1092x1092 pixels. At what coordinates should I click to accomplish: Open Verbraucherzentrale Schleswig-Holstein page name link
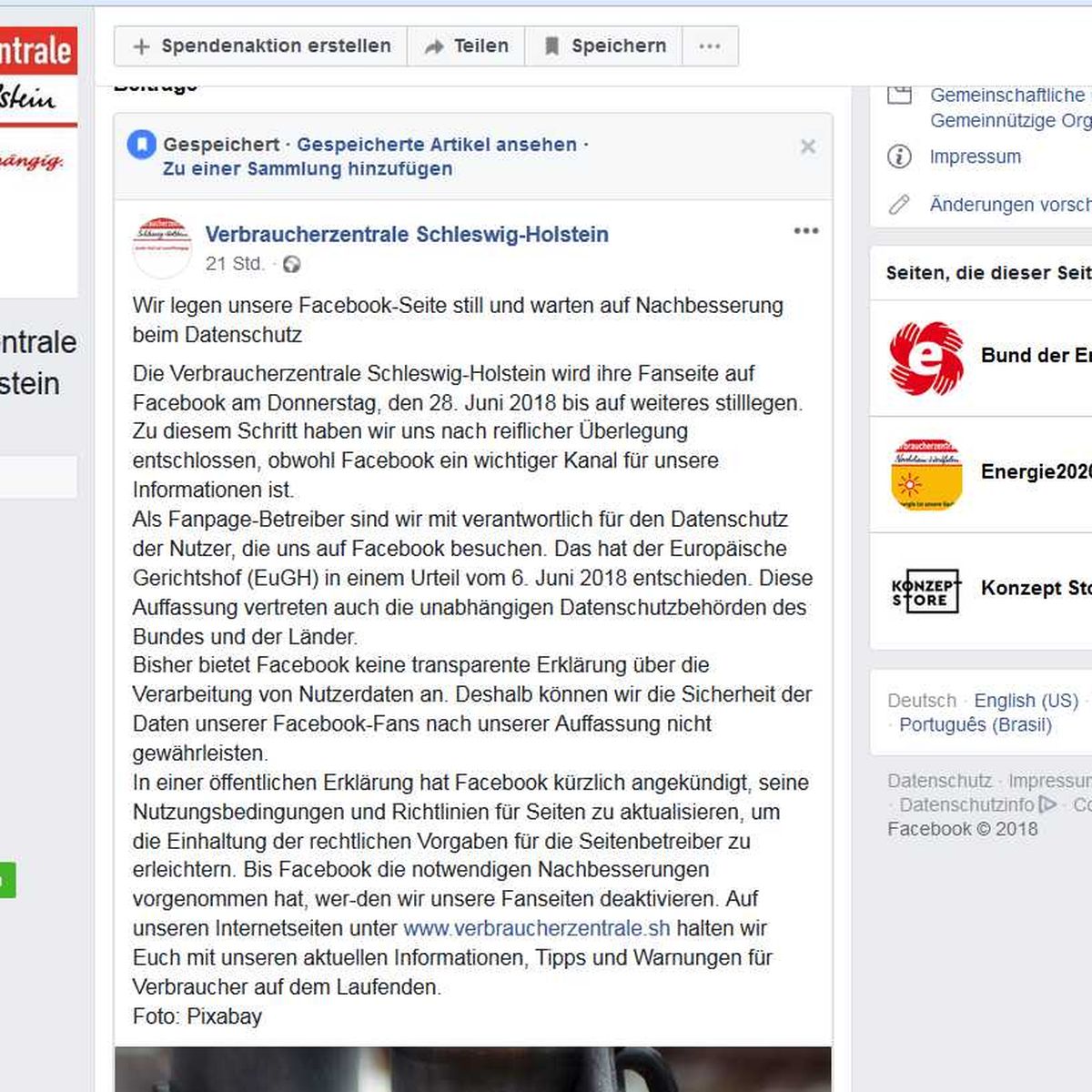point(407,234)
